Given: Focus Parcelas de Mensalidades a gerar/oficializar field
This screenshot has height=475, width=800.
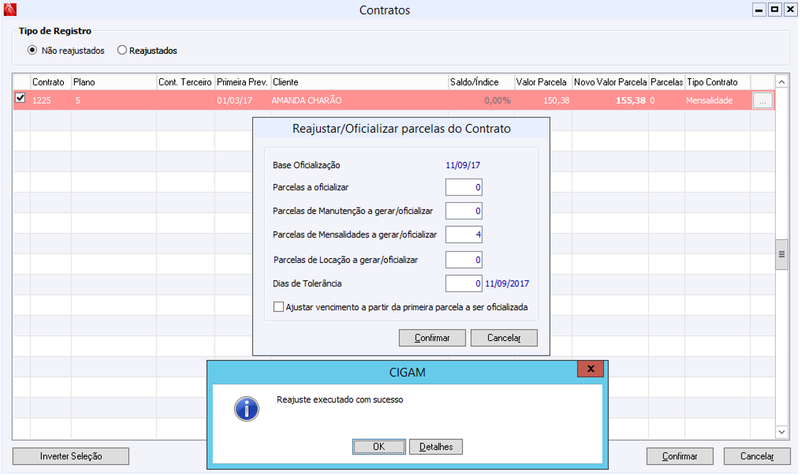Looking at the screenshot, I should tap(463, 235).
